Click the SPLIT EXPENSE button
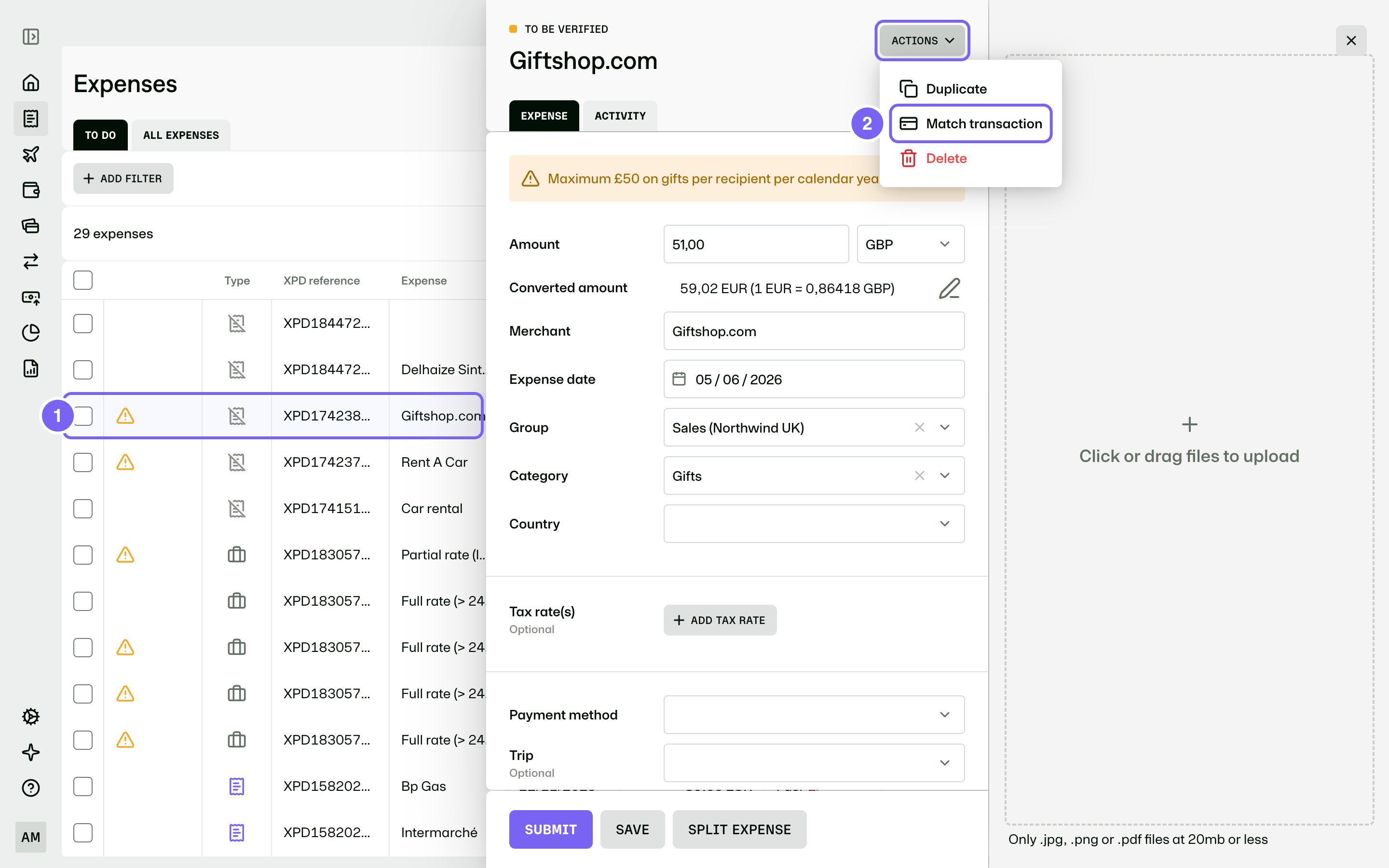The image size is (1389, 868). tap(739, 829)
